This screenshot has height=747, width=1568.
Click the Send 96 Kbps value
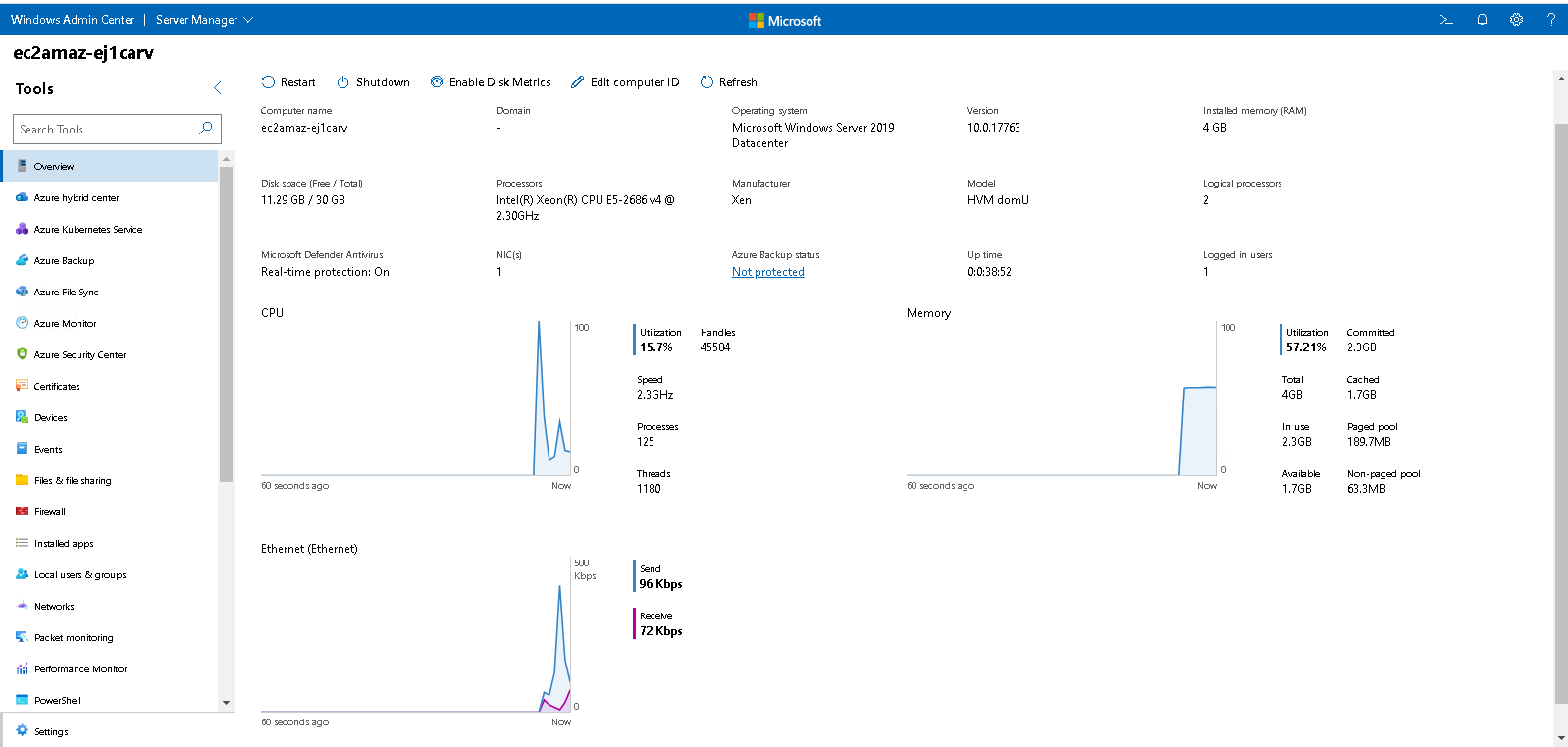coord(660,584)
